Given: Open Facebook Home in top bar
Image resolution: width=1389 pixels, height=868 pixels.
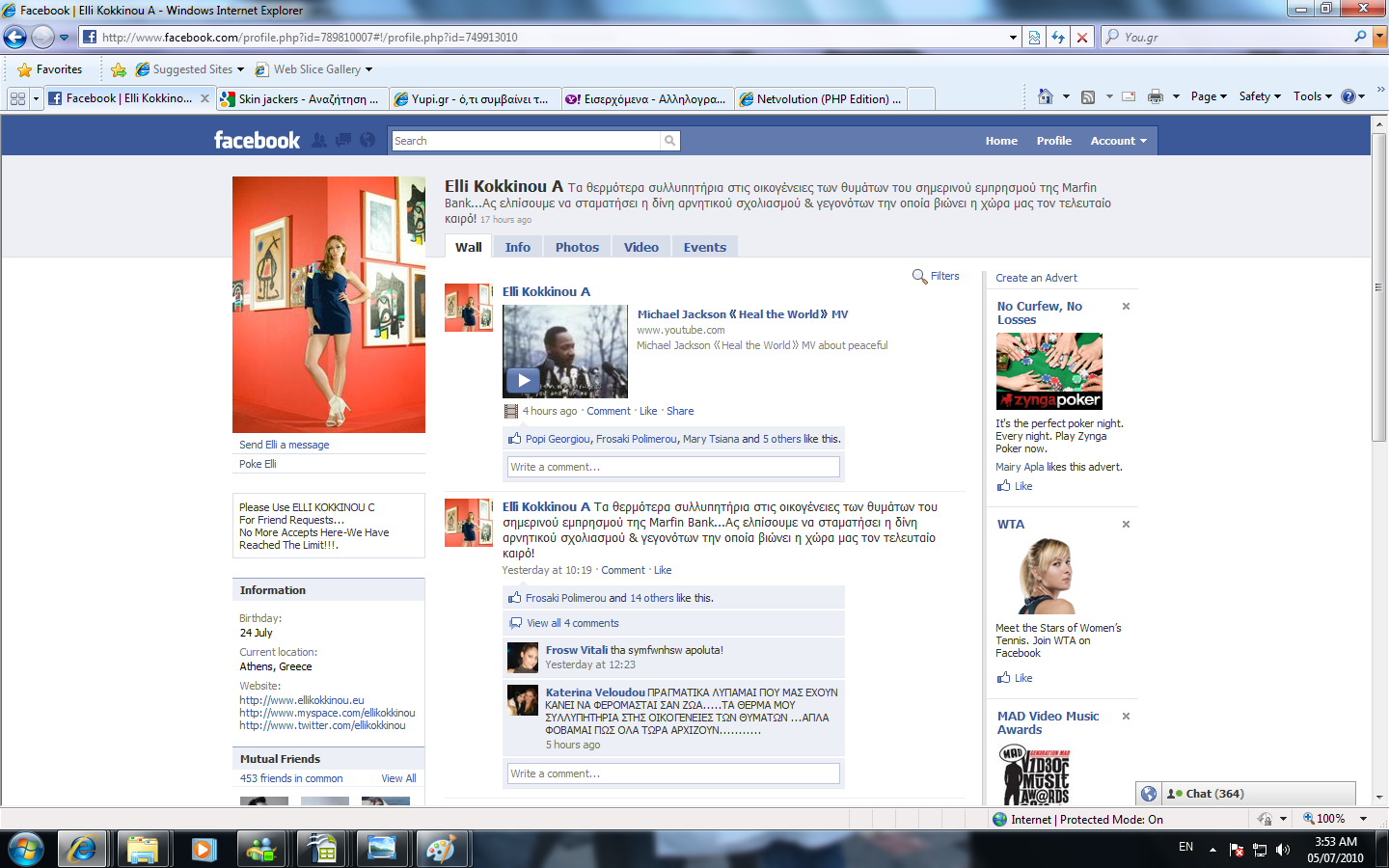Looking at the screenshot, I should (1001, 141).
